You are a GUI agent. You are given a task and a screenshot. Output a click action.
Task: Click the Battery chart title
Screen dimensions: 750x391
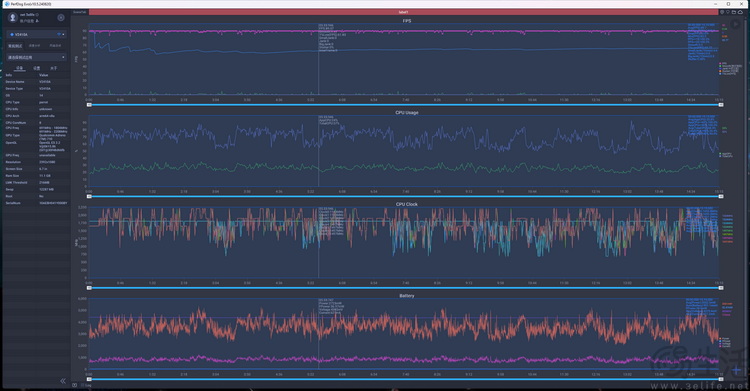[407, 296]
